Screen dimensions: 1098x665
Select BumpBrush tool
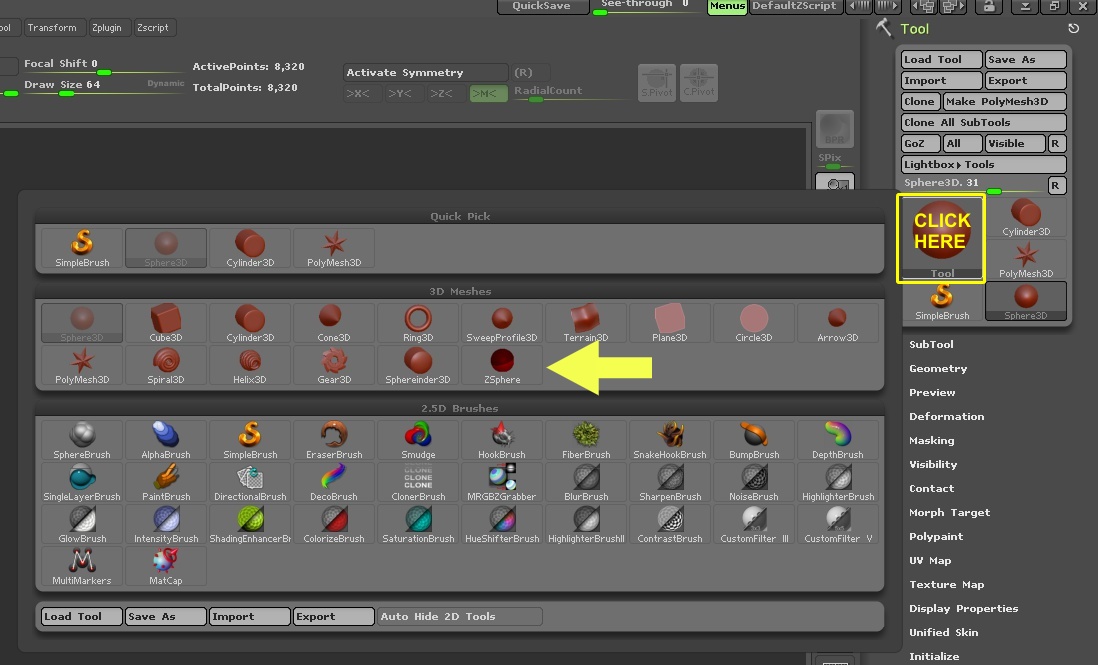click(x=754, y=440)
